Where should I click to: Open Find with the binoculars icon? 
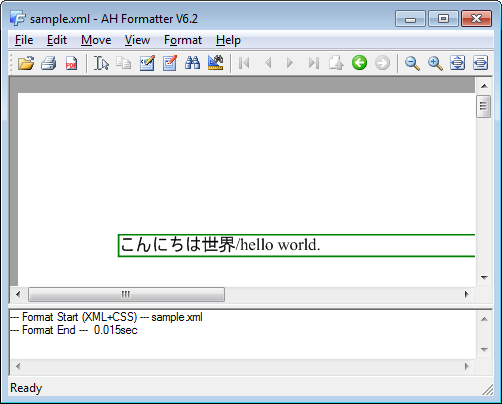(x=192, y=63)
